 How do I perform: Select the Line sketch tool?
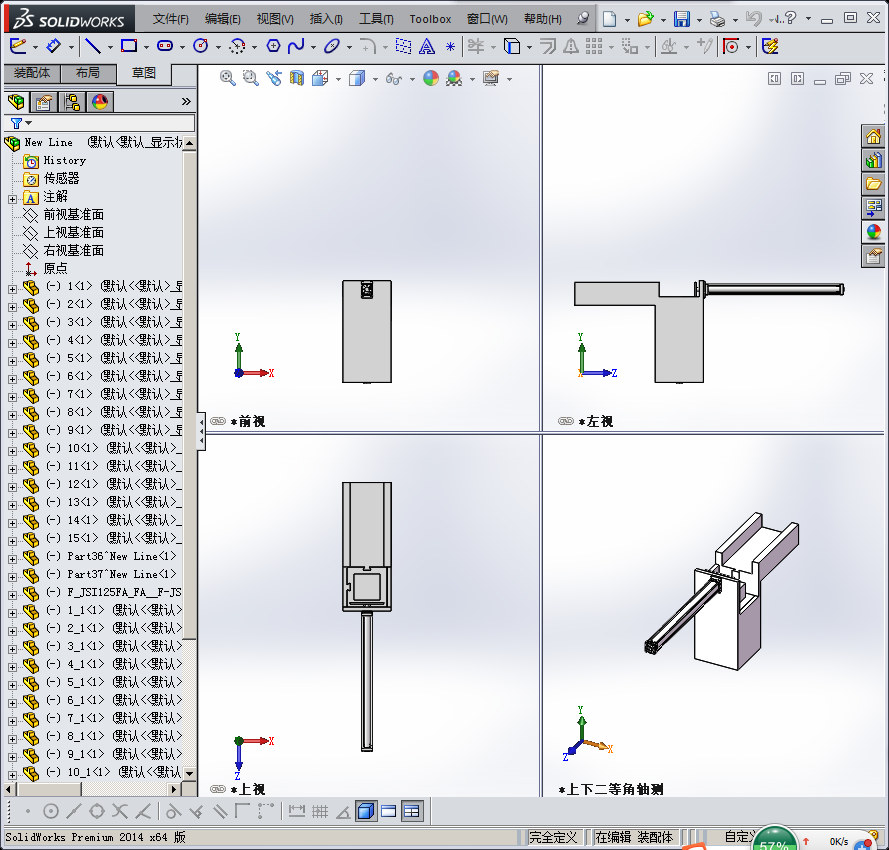coord(92,46)
